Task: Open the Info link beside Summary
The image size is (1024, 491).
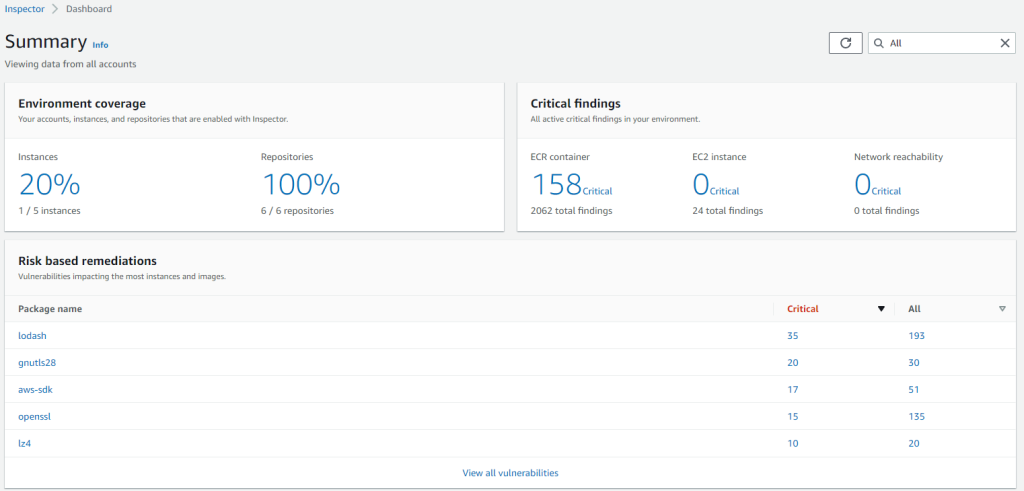Action: point(101,45)
